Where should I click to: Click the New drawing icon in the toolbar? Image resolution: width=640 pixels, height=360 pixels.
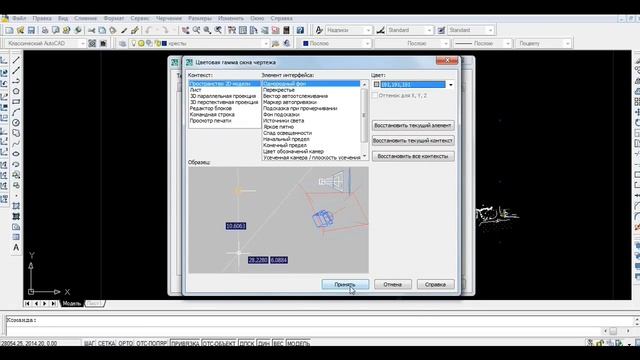tap(9, 30)
